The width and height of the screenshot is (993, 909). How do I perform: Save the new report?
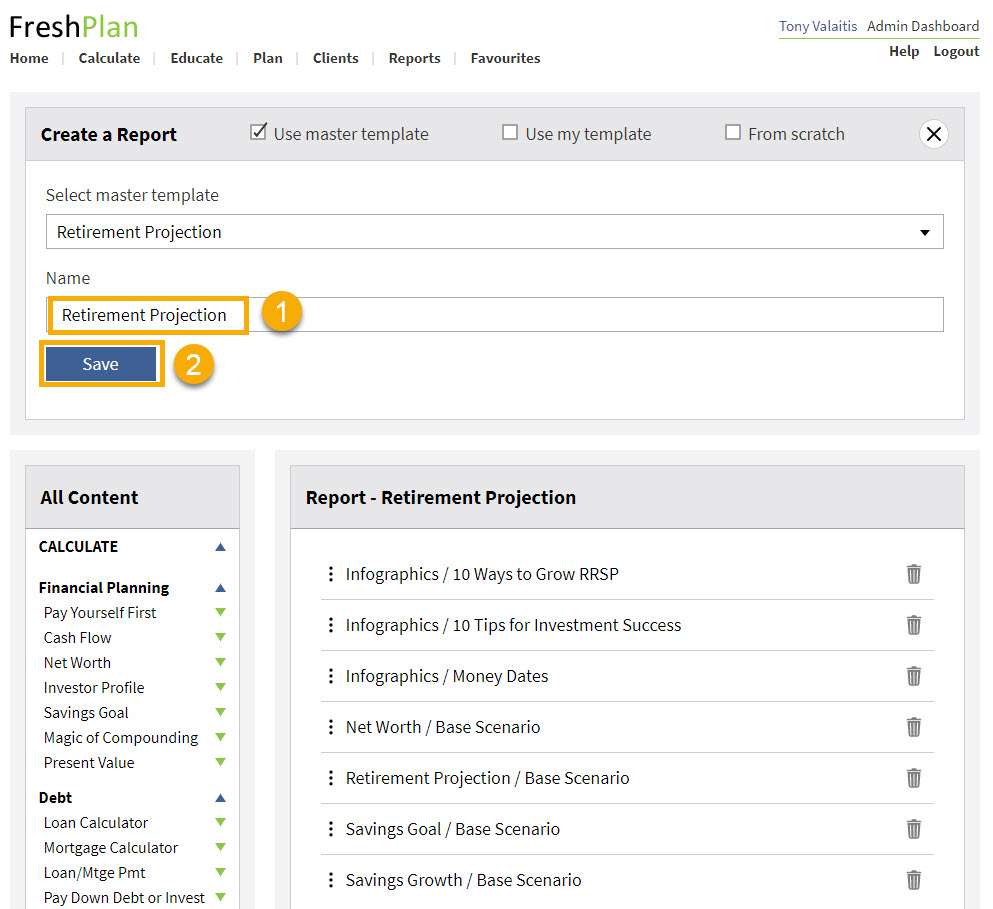101,364
